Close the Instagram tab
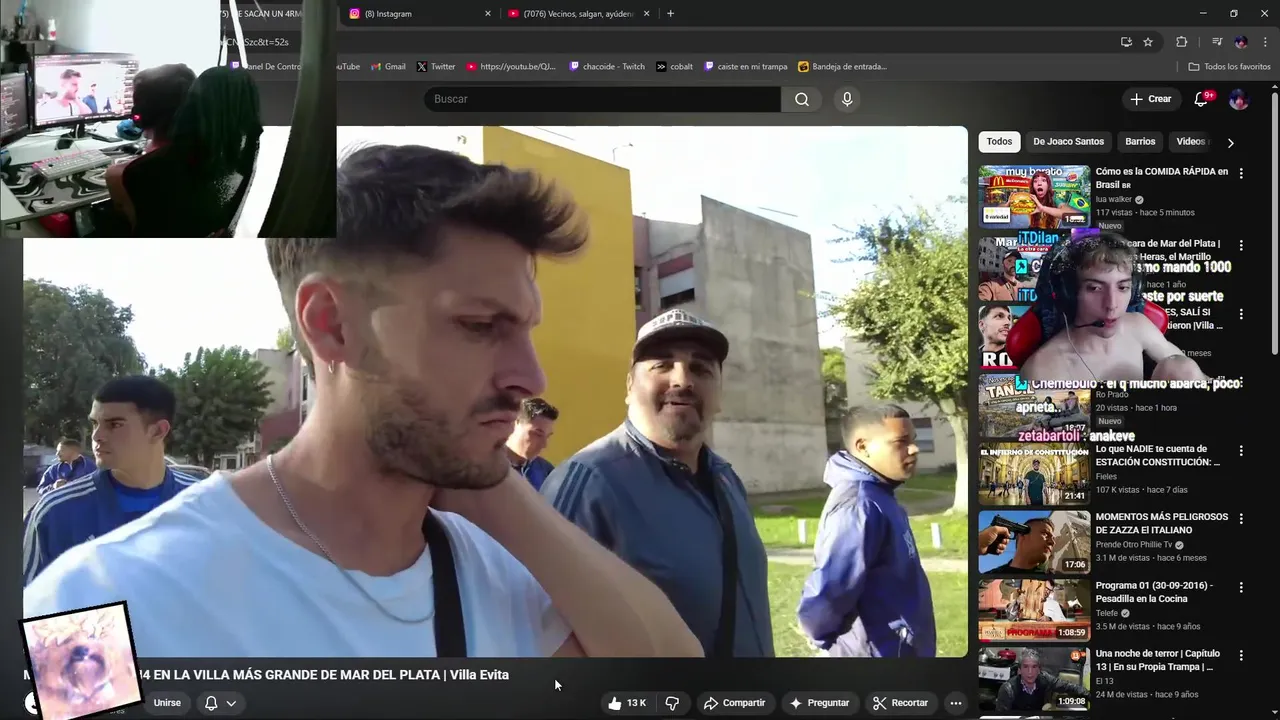This screenshot has width=1280, height=720. [x=488, y=13]
